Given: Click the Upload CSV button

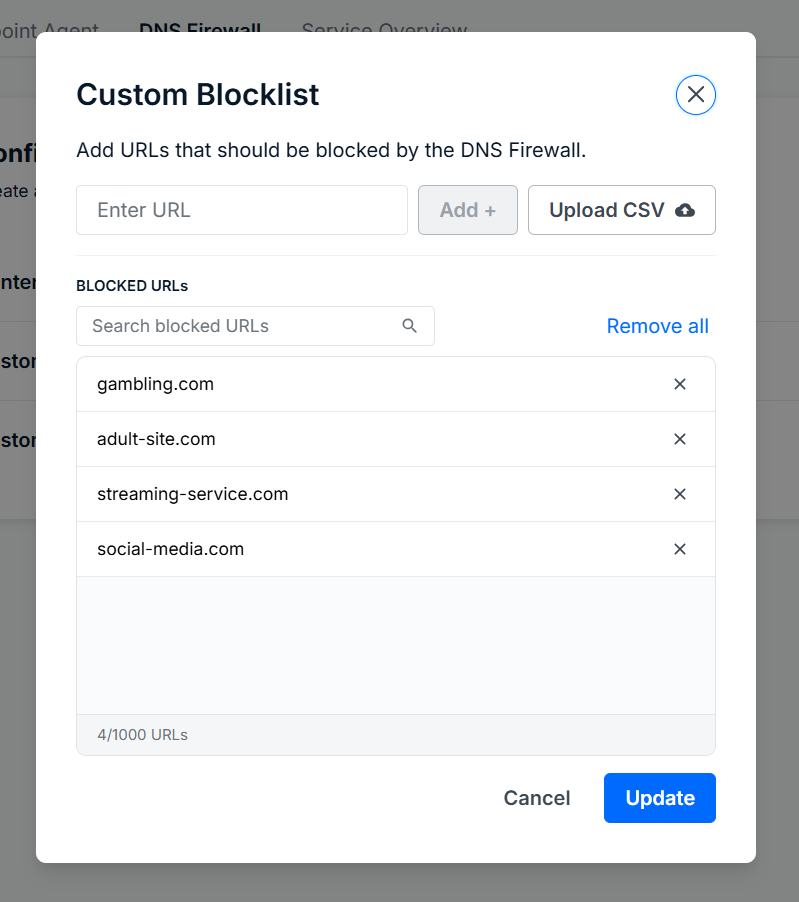Looking at the screenshot, I should pyautogui.click(x=622, y=210).
